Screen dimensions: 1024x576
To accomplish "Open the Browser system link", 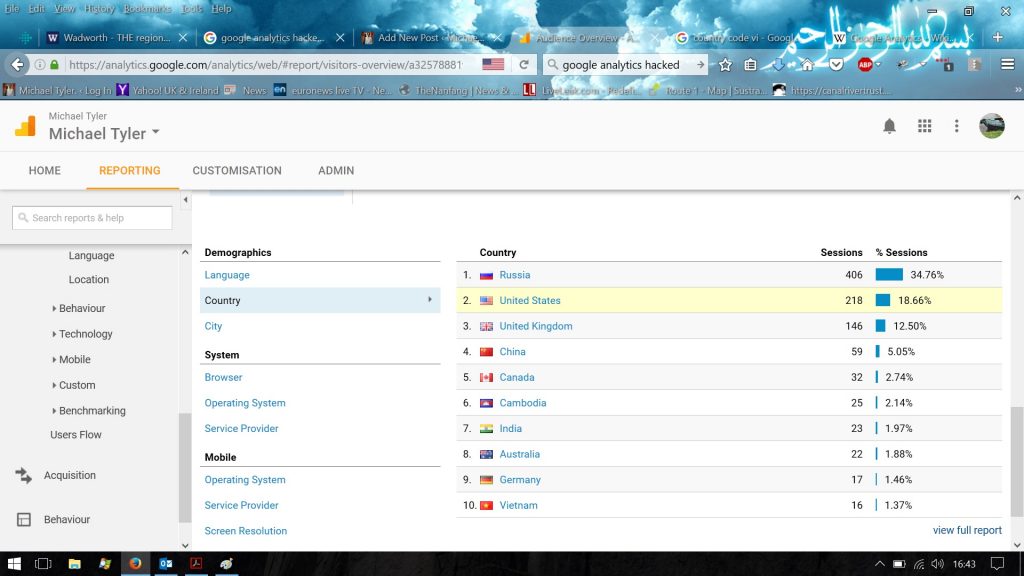I will (x=223, y=377).
